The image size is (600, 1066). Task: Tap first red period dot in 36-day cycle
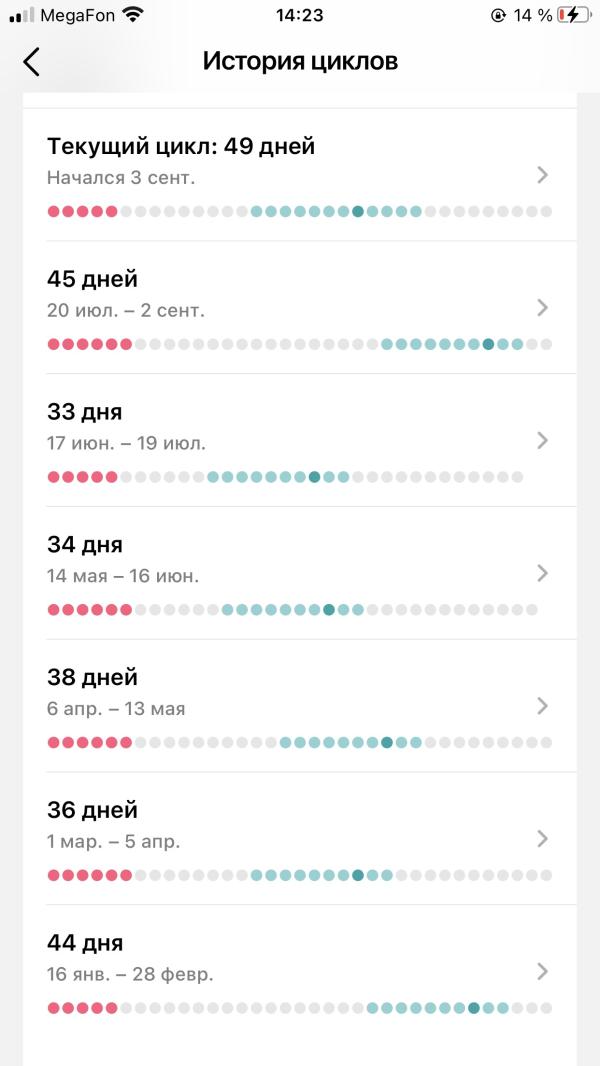click(54, 875)
